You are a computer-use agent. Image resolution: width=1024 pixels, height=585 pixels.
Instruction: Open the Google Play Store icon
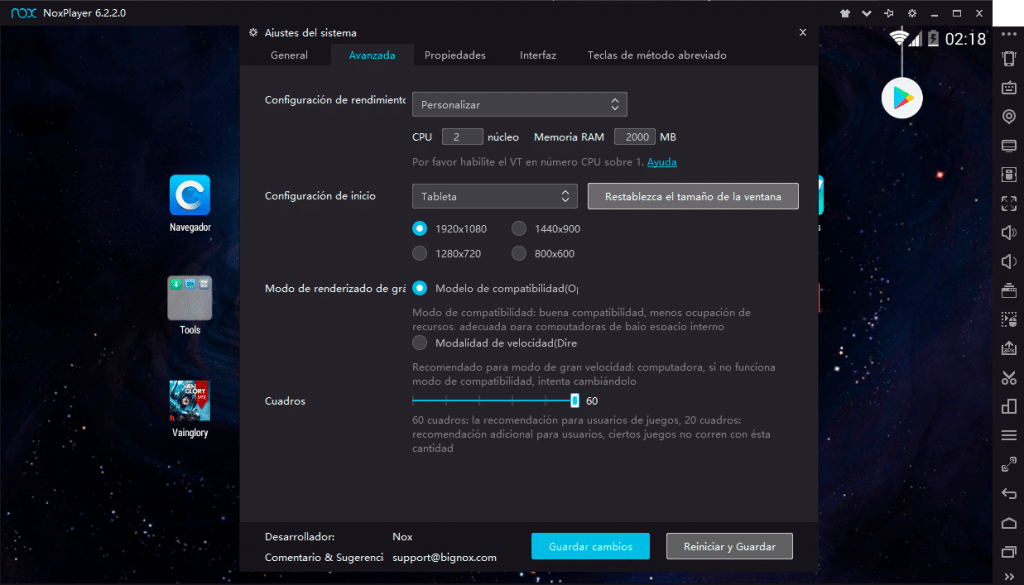pyautogui.click(x=901, y=98)
